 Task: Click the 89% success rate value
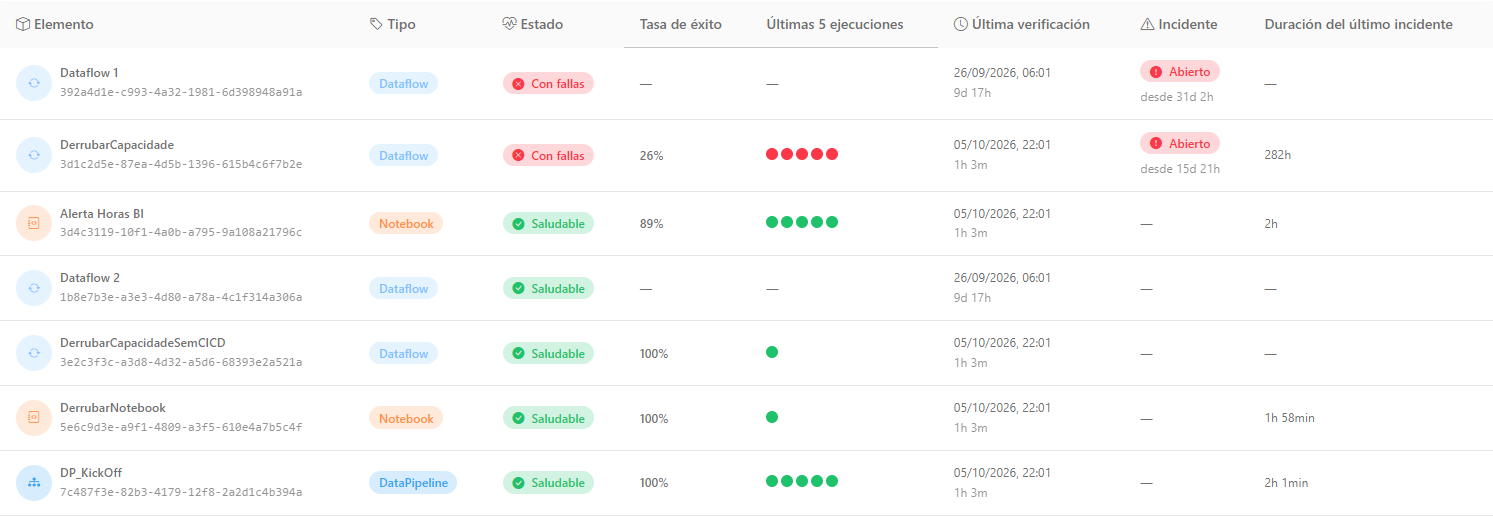tap(652, 224)
